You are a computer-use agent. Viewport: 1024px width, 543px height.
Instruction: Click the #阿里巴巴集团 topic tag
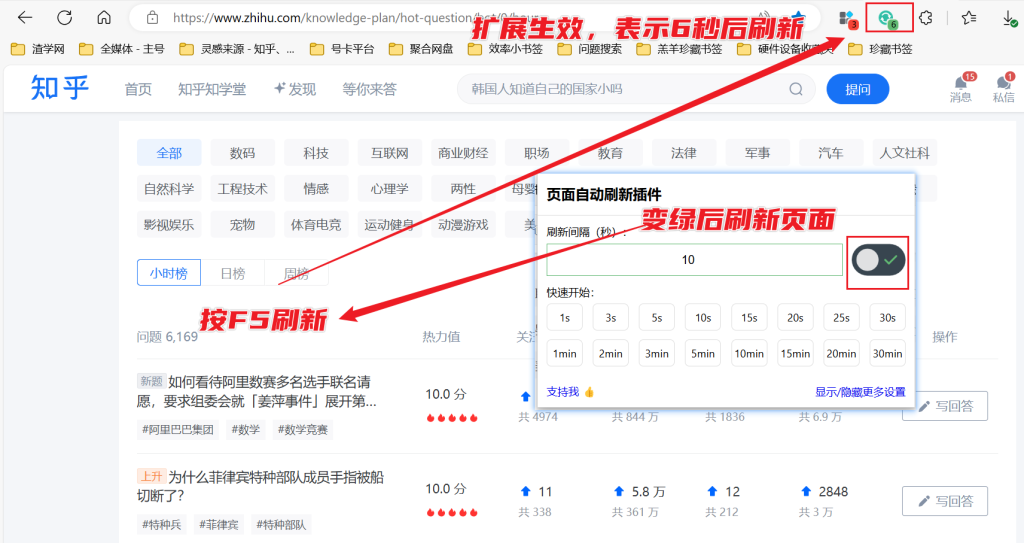178,429
